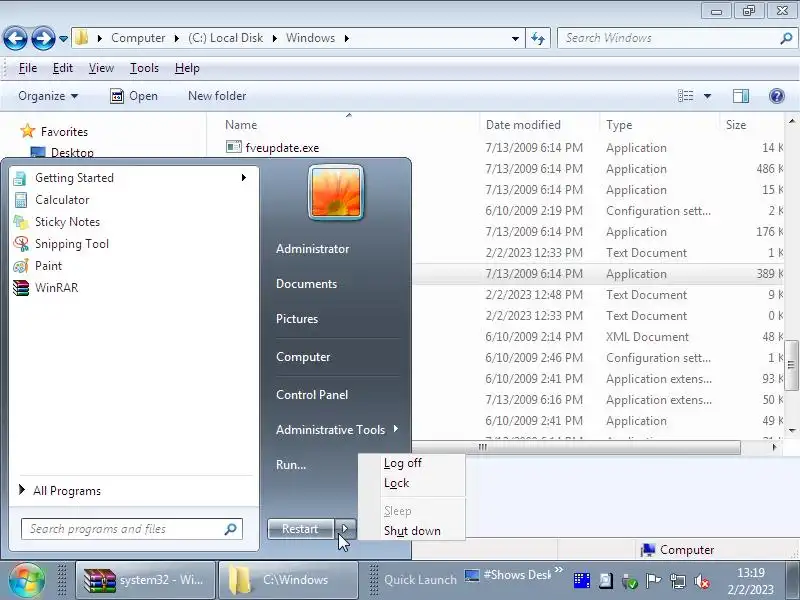Switch to system32 WinRAR taskbar window

tap(145, 580)
